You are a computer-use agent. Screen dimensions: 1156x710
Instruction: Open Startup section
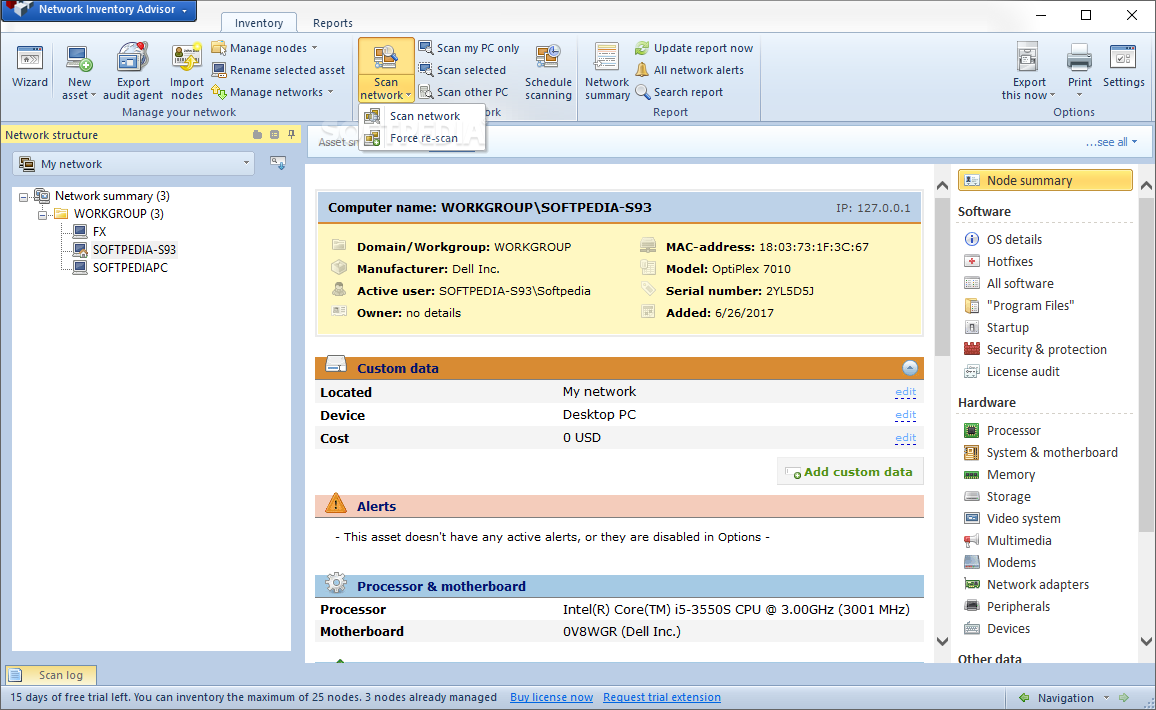(x=1007, y=328)
